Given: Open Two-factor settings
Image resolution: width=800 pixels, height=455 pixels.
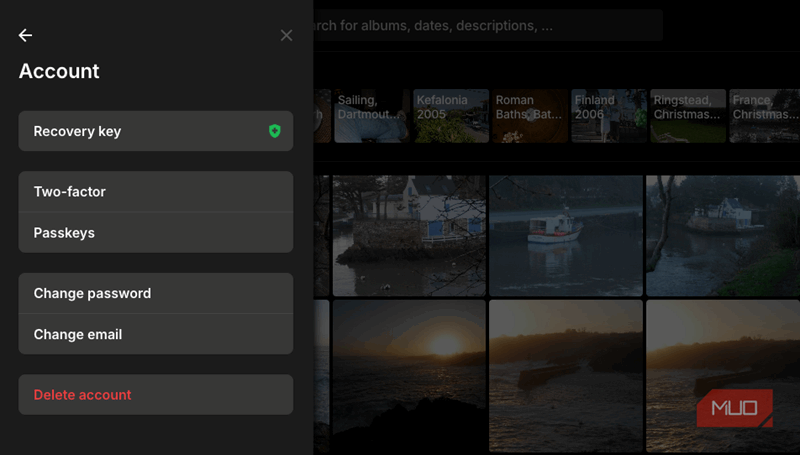Looking at the screenshot, I should pyautogui.click(x=155, y=192).
